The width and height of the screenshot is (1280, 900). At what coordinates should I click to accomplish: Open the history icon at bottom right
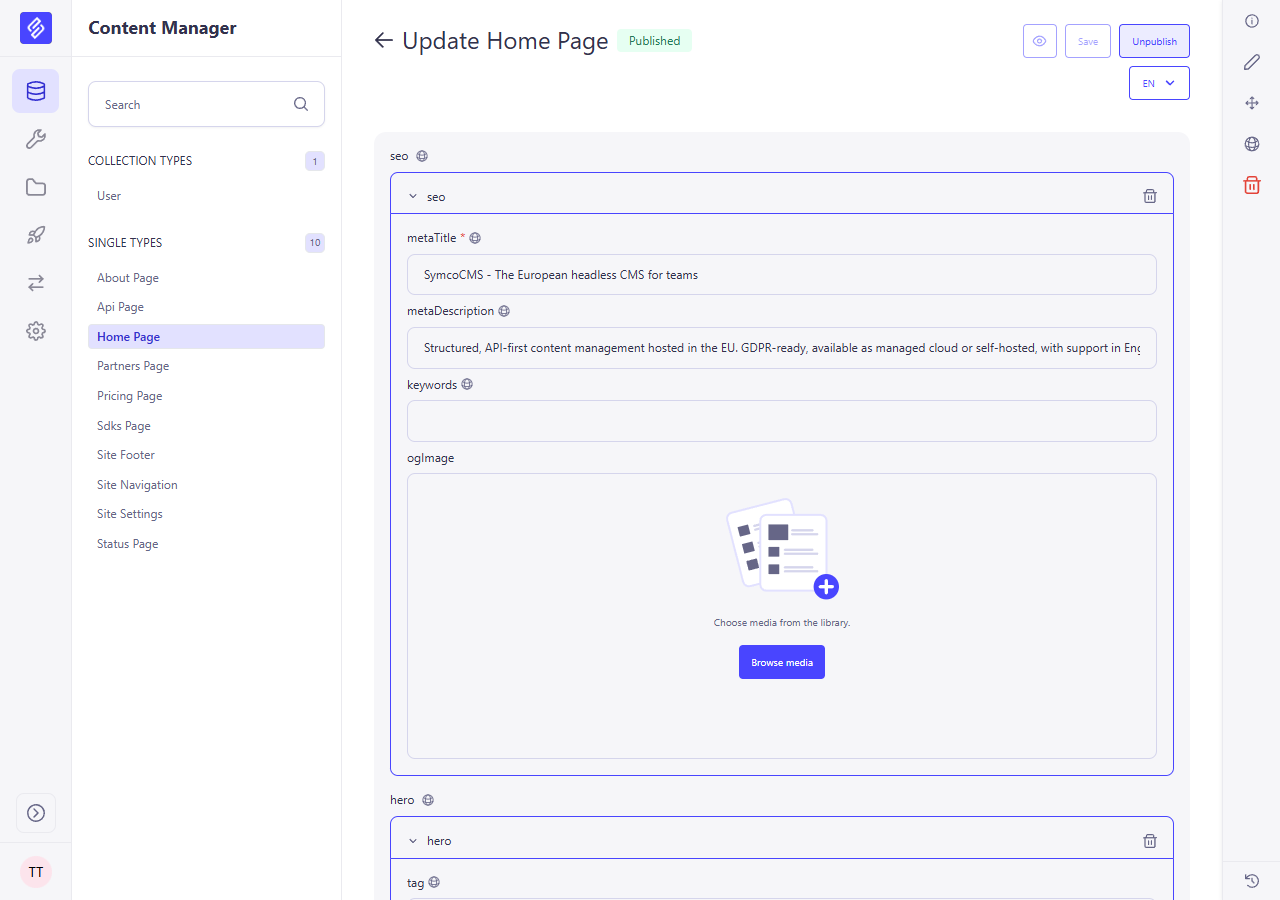1252,881
